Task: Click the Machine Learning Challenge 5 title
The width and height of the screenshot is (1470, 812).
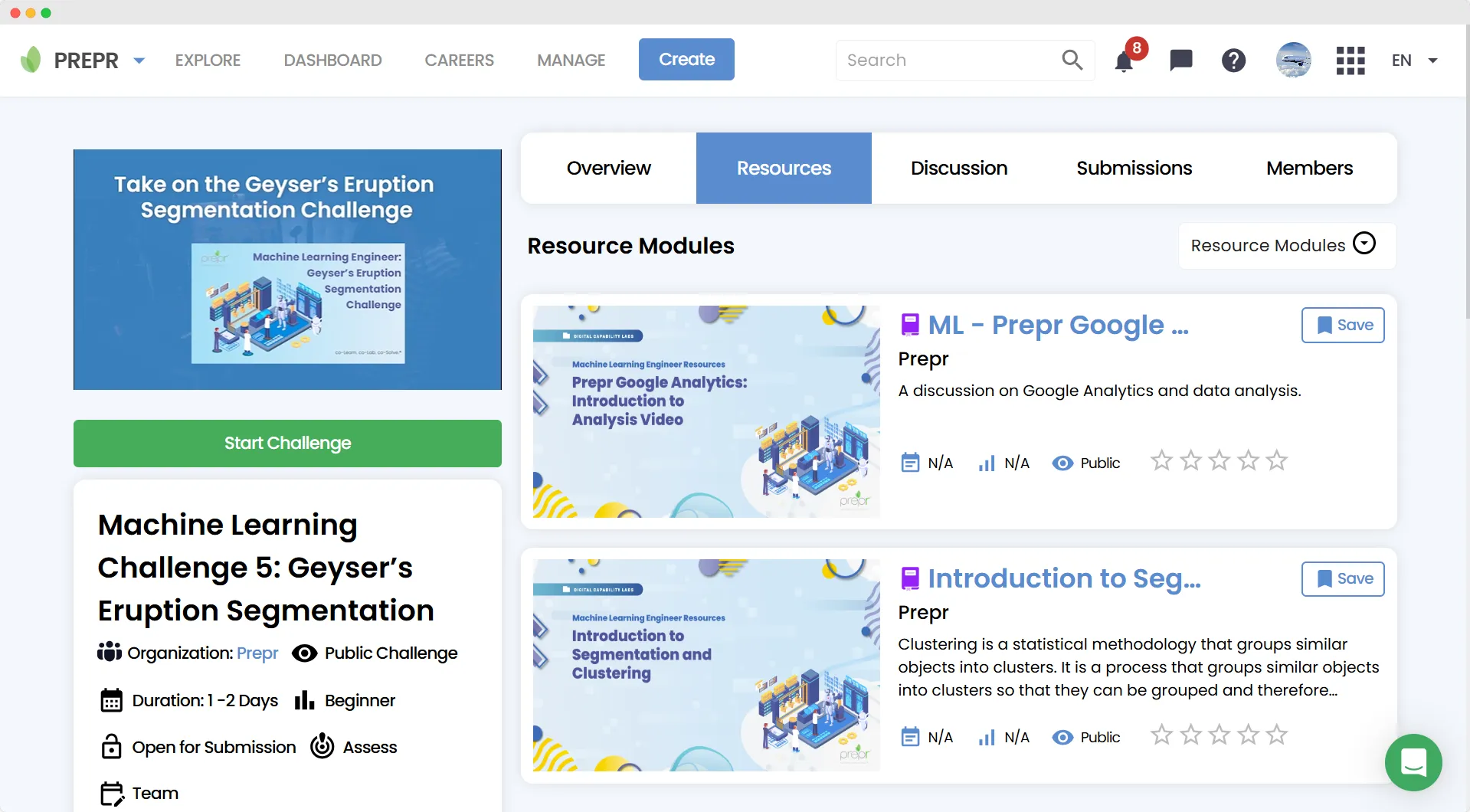Action: pyautogui.click(x=266, y=568)
